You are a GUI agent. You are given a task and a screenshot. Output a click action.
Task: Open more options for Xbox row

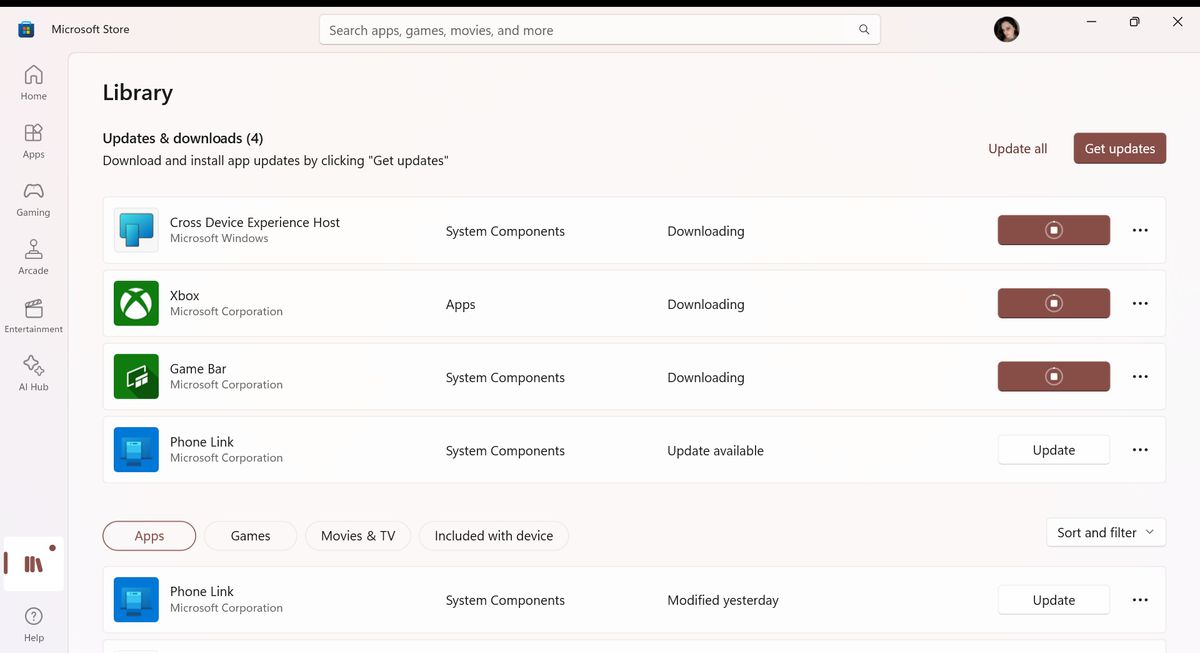1140,303
